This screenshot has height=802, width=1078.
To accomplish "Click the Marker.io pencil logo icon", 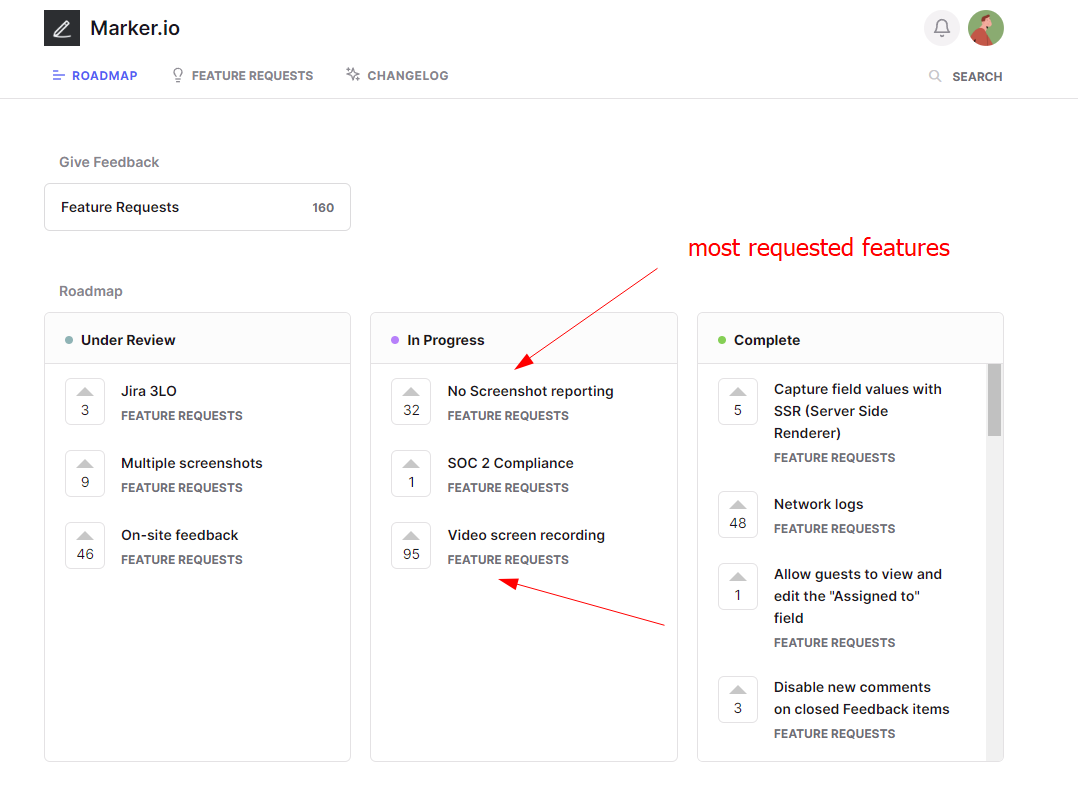I will pyautogui.click(x=62, y=28).
